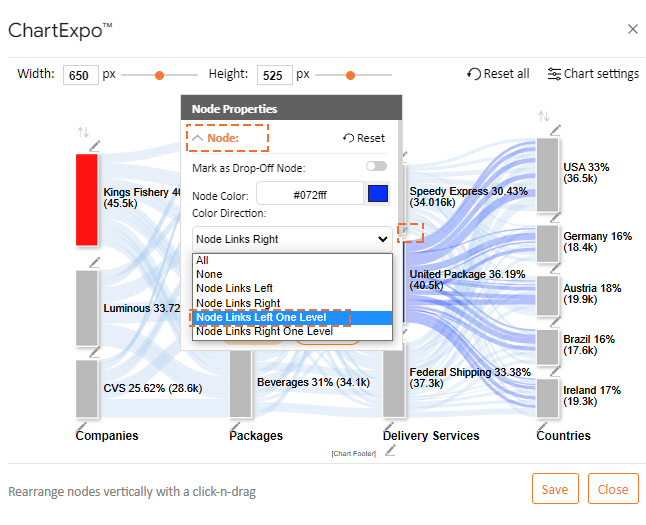Image resolution: width=646 pixels, height=525 pixels.
Task: Click the gray USA node bar
Action: tap(548, 175)
